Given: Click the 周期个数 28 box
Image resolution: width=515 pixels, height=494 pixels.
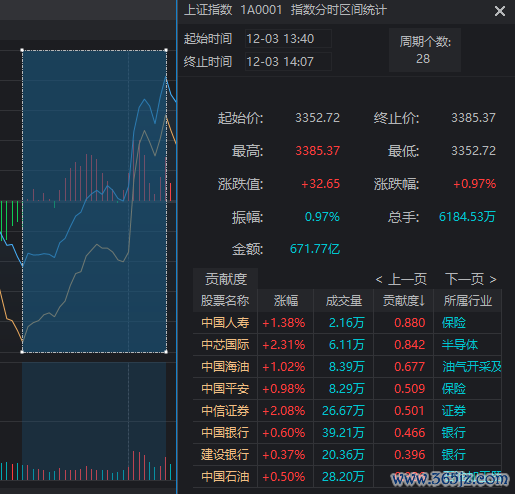Looking at the screenshot, I should point(425,50).
